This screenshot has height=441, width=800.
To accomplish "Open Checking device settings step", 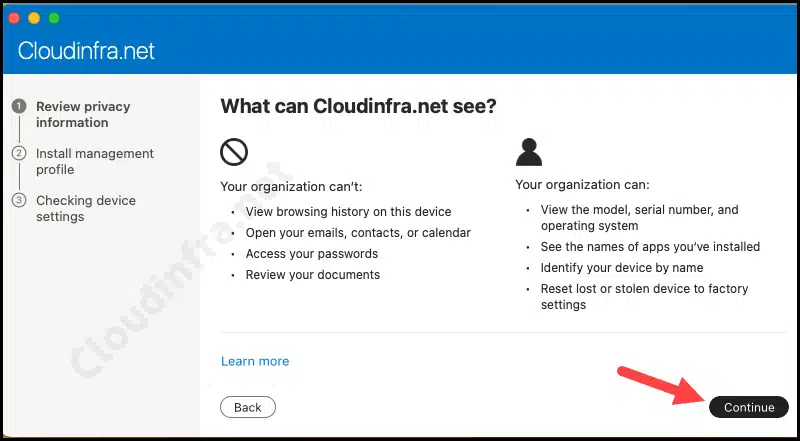I will [x=86, y=208].
